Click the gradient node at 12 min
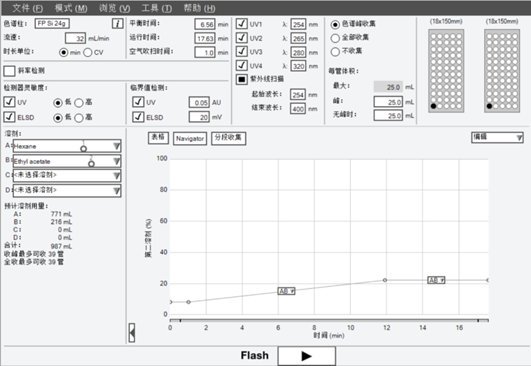 (x=385, y=280)
